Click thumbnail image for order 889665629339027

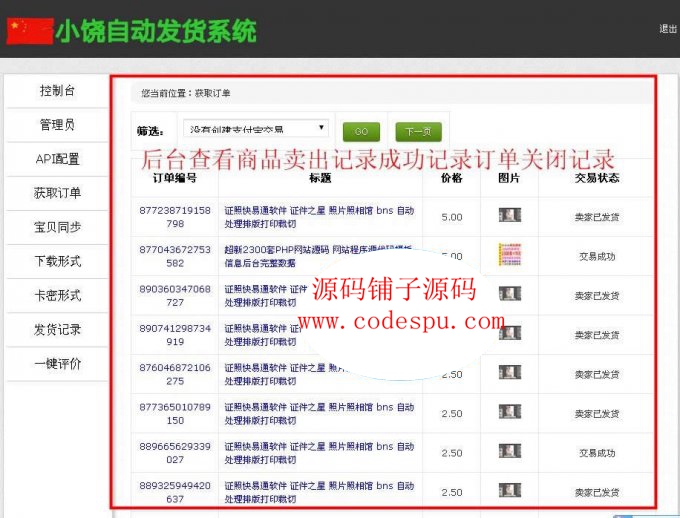tap(510, 451)
